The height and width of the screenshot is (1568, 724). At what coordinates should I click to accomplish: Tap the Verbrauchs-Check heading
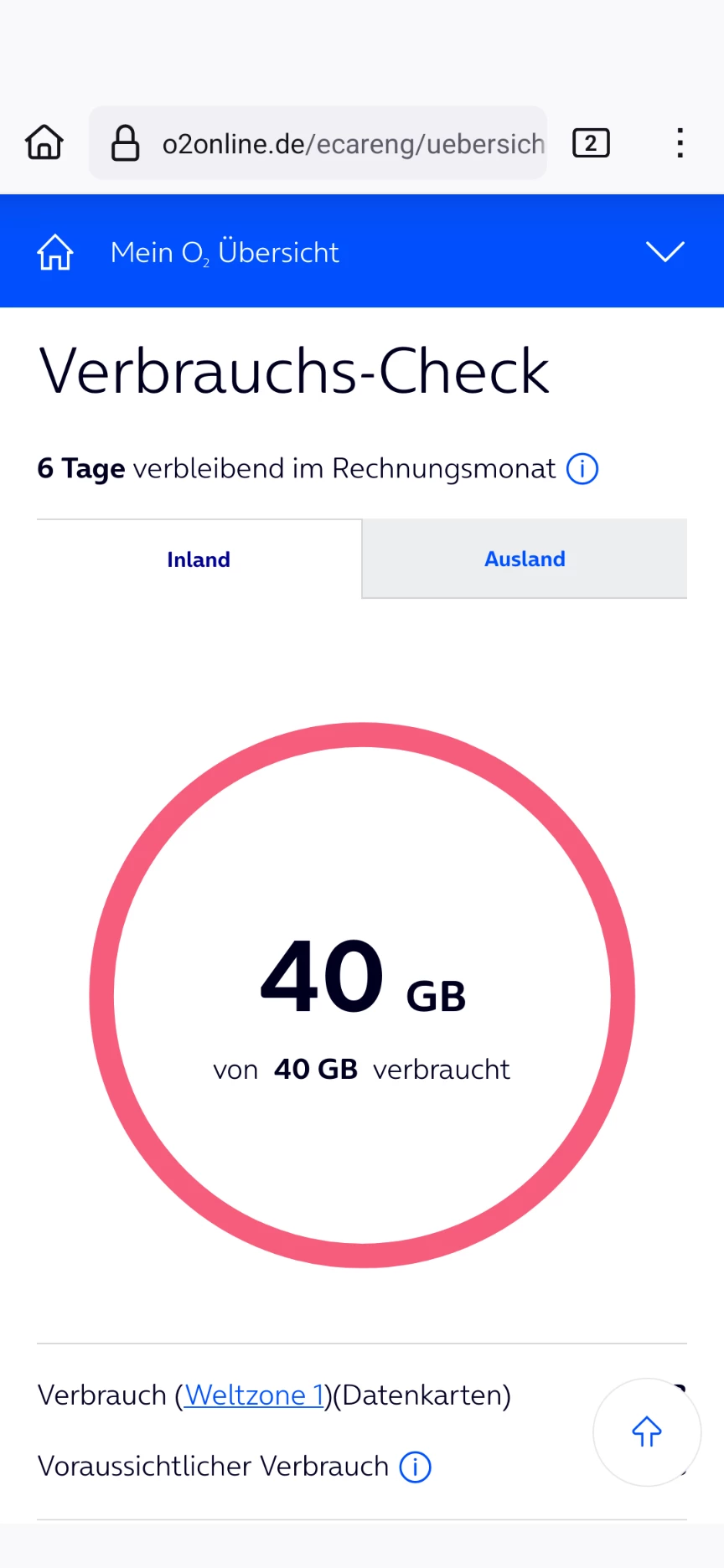point(294,371)
